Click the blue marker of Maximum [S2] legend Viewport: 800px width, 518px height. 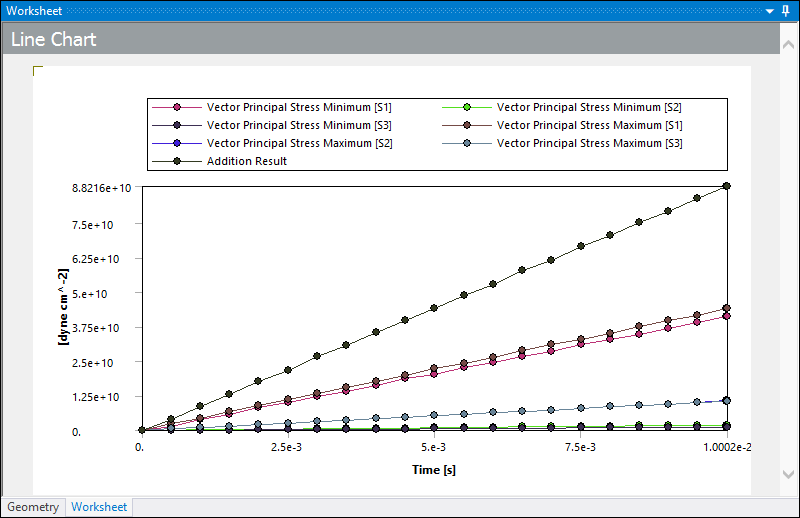point(177,143)
